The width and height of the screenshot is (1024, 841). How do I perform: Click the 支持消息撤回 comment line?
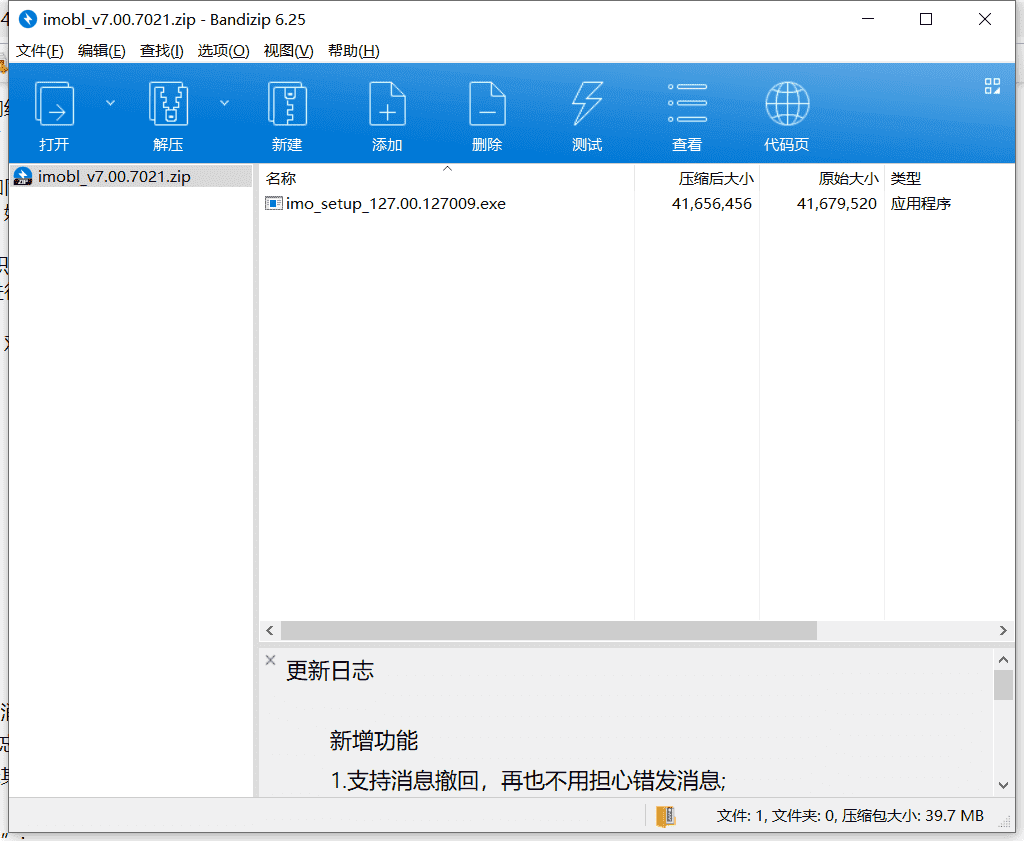(x=528, y=781)
